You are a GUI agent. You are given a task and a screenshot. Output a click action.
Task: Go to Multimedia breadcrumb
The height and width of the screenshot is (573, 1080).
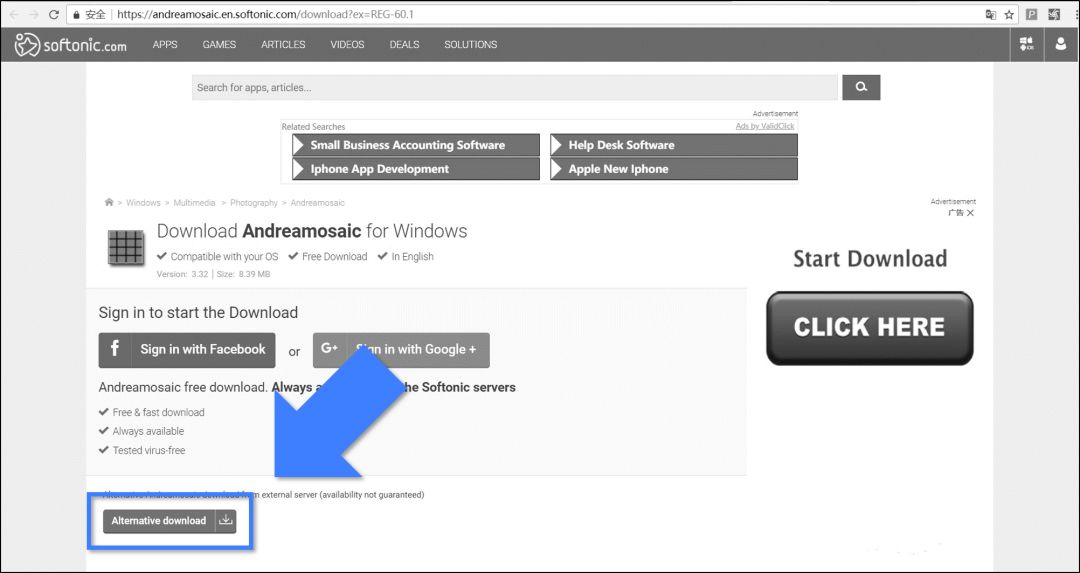click(x=194, y=202)
